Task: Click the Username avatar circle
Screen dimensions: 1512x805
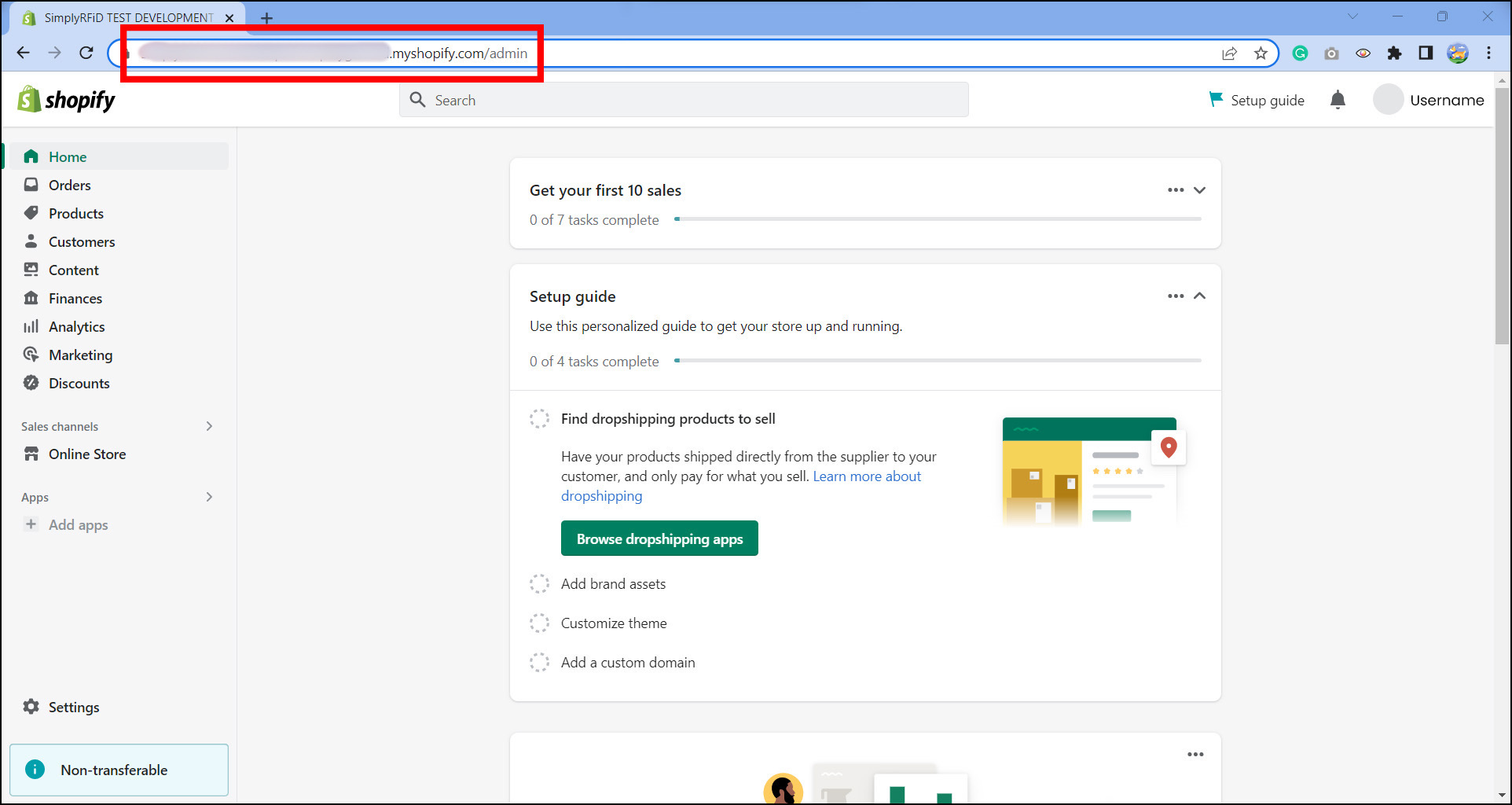Action: (x=1388, y=100)
